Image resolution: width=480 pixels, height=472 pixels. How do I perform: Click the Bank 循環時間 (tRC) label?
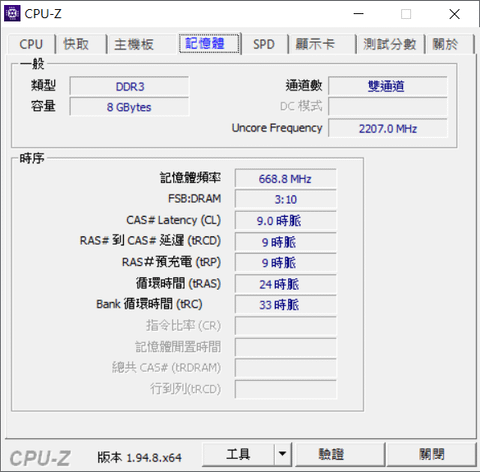149,304
